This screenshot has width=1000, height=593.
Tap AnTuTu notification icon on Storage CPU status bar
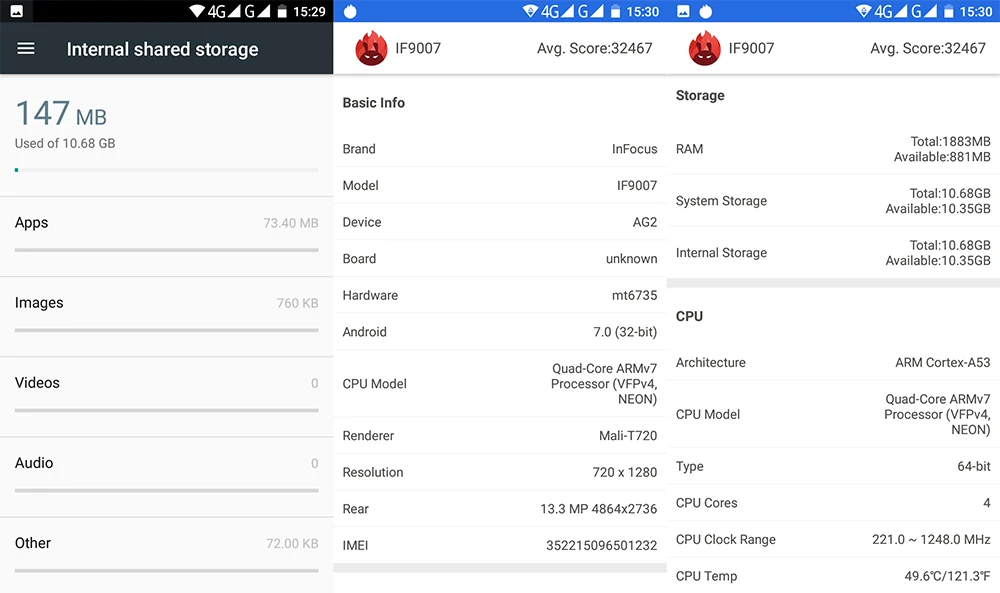[x=705, y=11]
